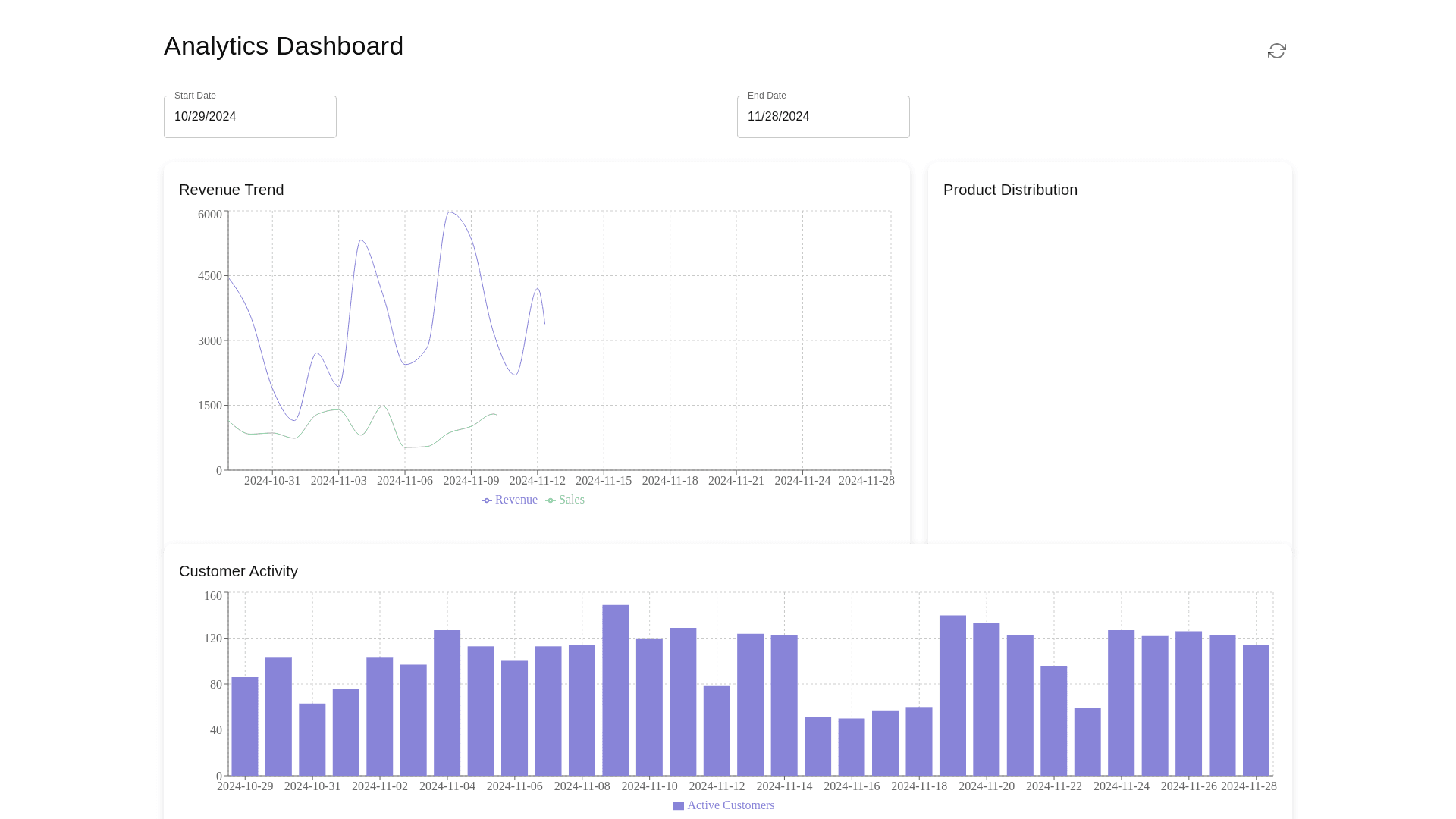Click the first bar for 2024-10-29
The image size is (1456, 819).
tap(244, 726)
